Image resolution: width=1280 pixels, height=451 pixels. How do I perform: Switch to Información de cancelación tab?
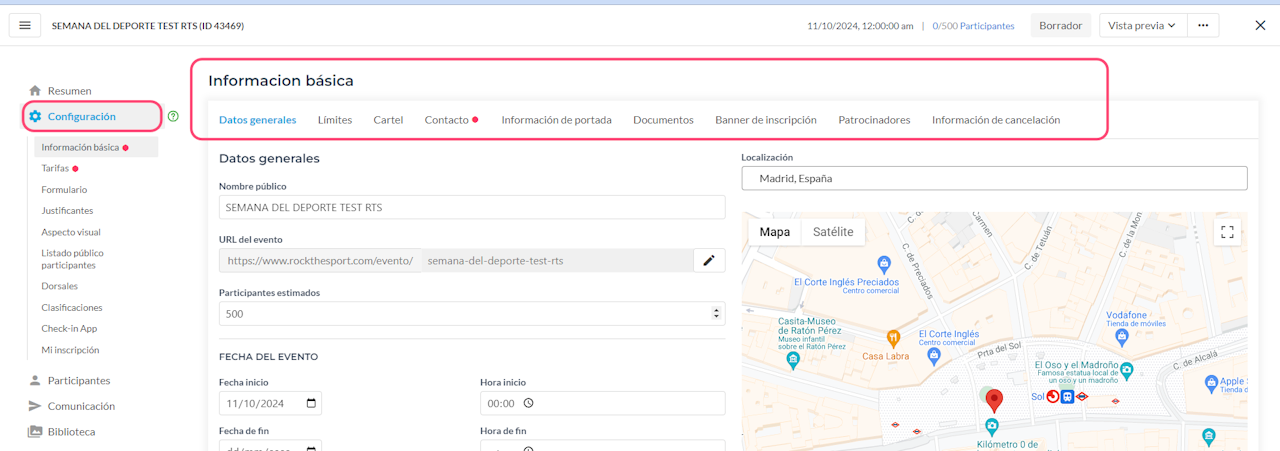996,120
